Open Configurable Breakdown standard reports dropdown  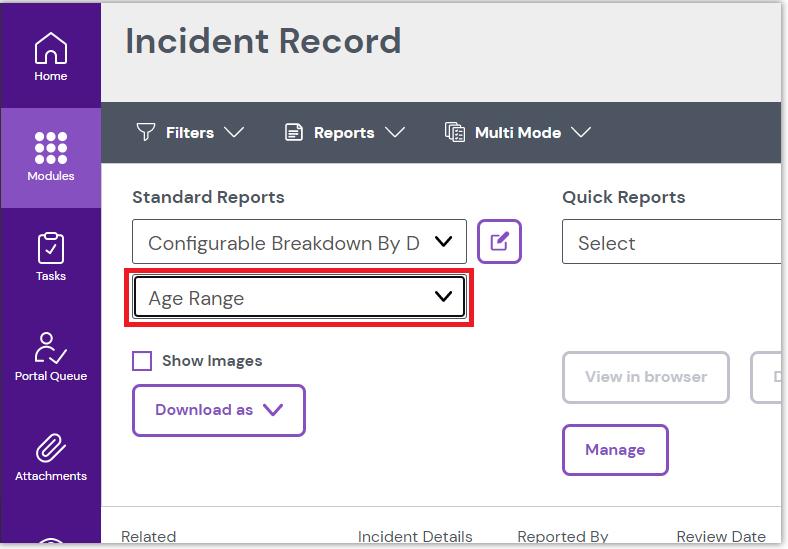[299, 242]
